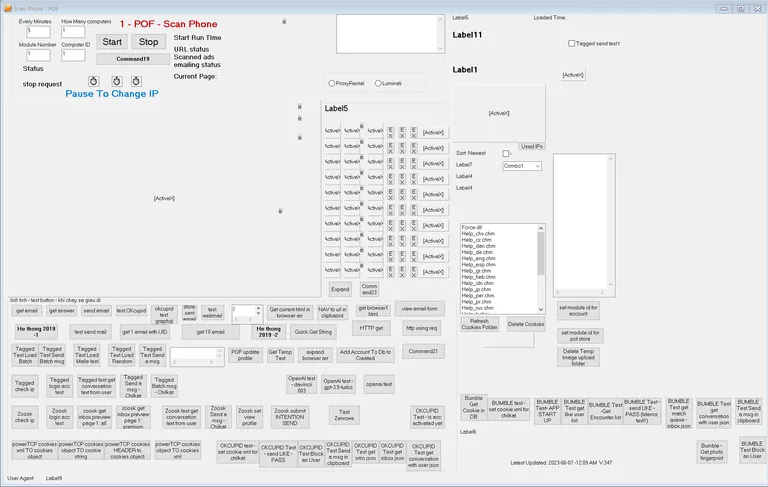Tick the Sort Newest checkbox
The width and height of the screenshot is (768, 487).
(x=506, y=153)
